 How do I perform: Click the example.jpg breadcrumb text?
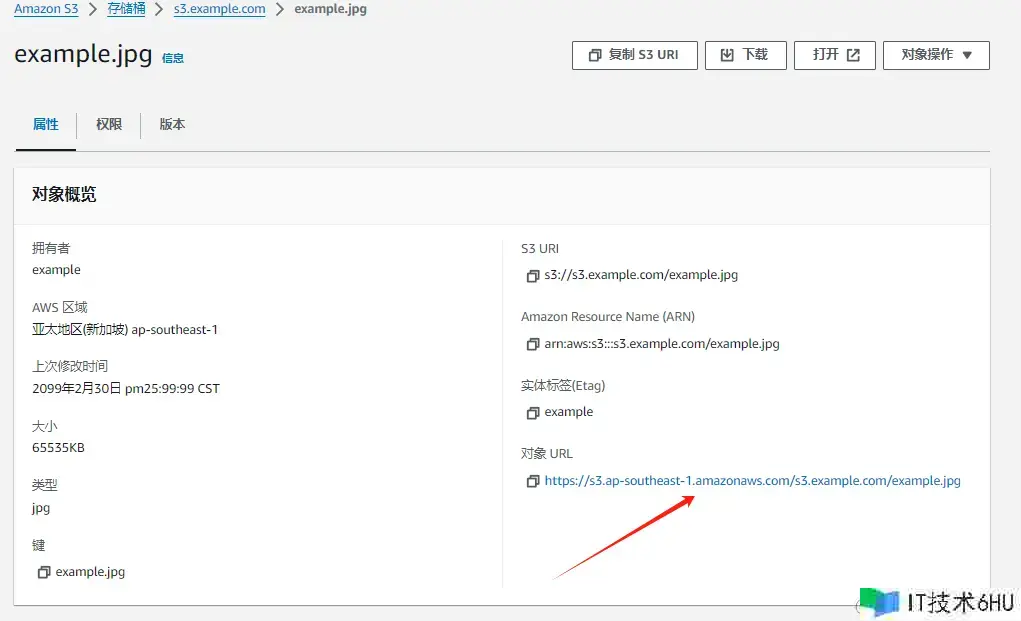[330, 9]
